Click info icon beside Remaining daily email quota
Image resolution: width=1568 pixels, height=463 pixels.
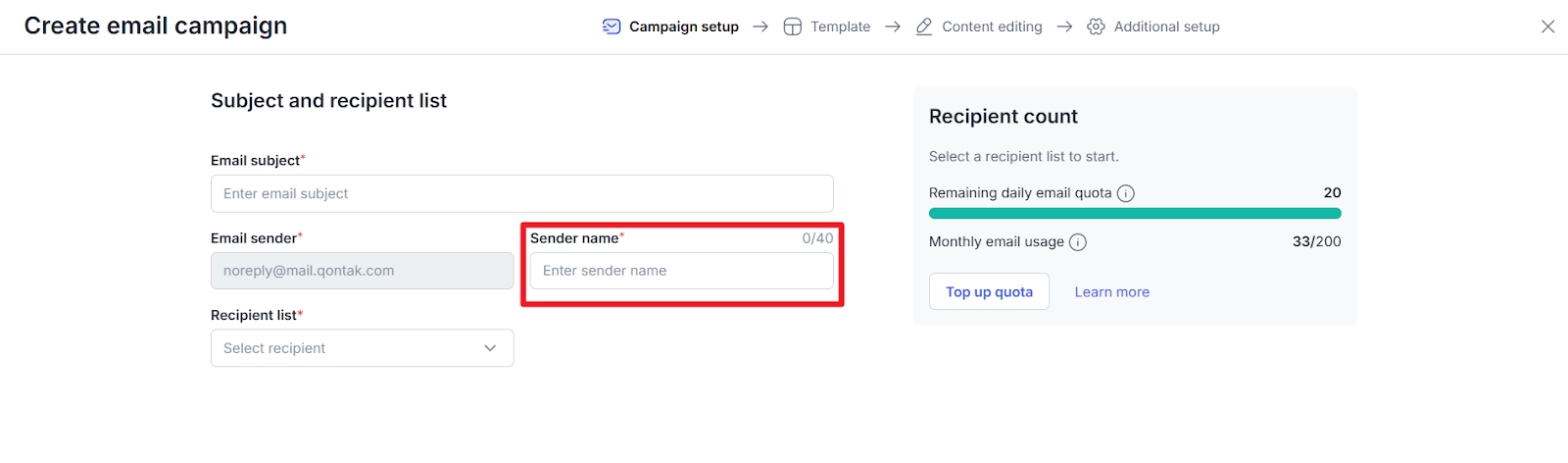1126,193
